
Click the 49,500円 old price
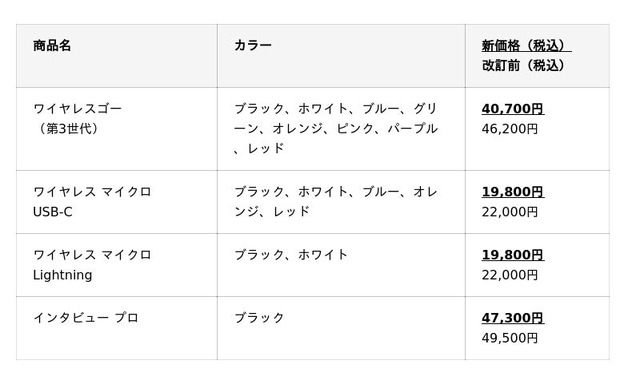point(510,338)
